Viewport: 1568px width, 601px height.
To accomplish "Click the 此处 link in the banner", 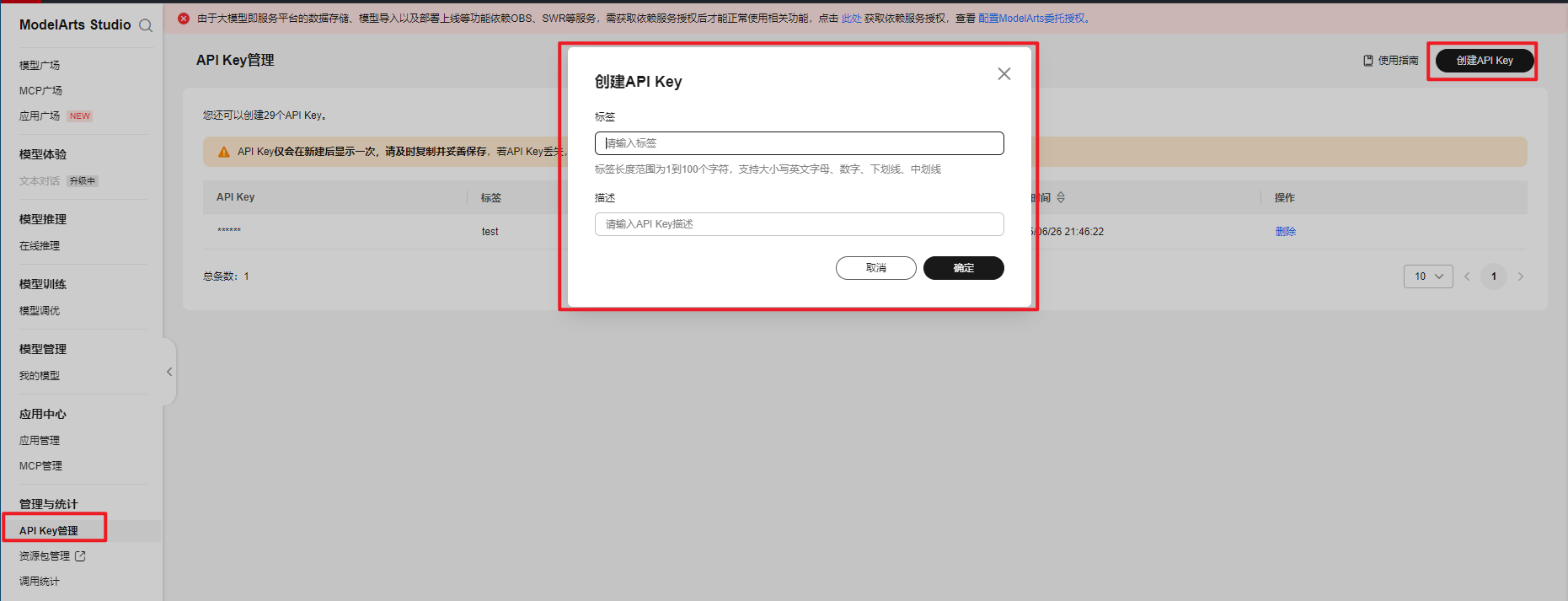I will click(851, 19).
